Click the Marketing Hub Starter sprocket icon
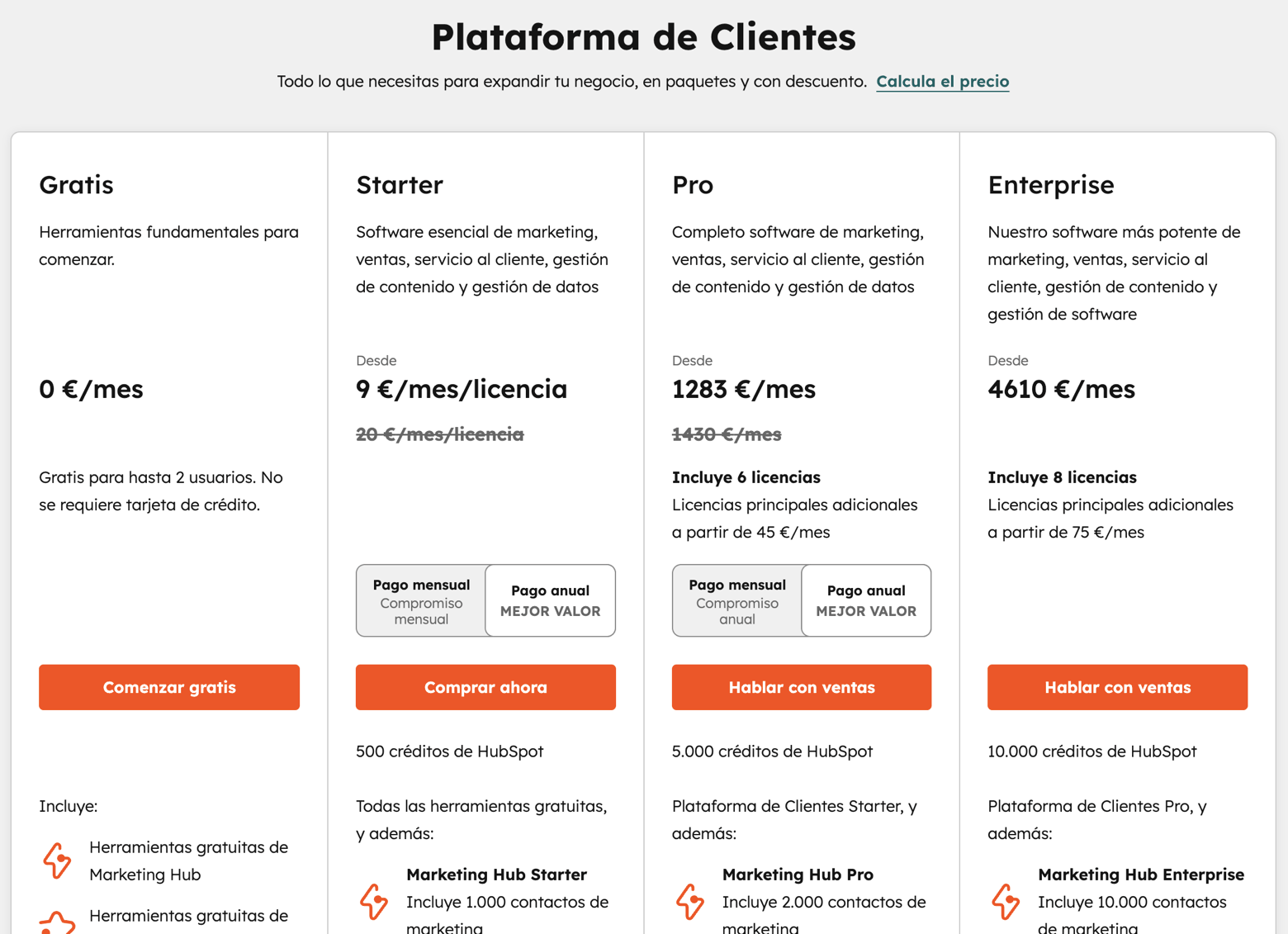This screenshot has width=1288, height=934. click(374, 903)
